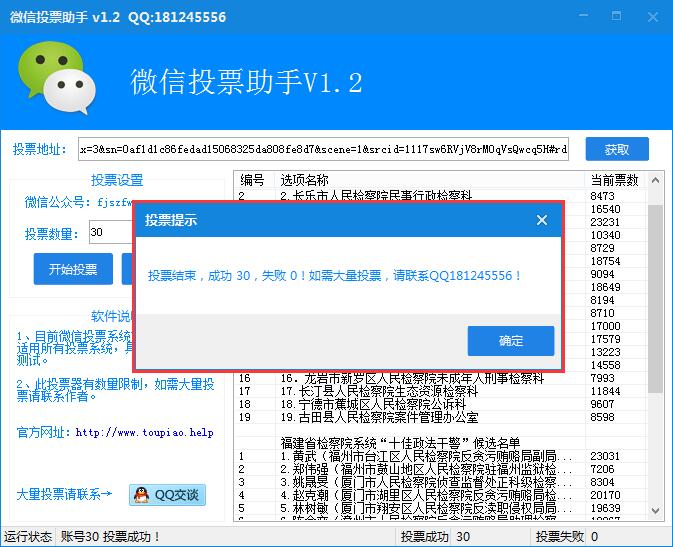Screen dimensions: 673x547
Task: Click the 当前票数 column header
Action: pyautogui.click(x=614, y=180)
